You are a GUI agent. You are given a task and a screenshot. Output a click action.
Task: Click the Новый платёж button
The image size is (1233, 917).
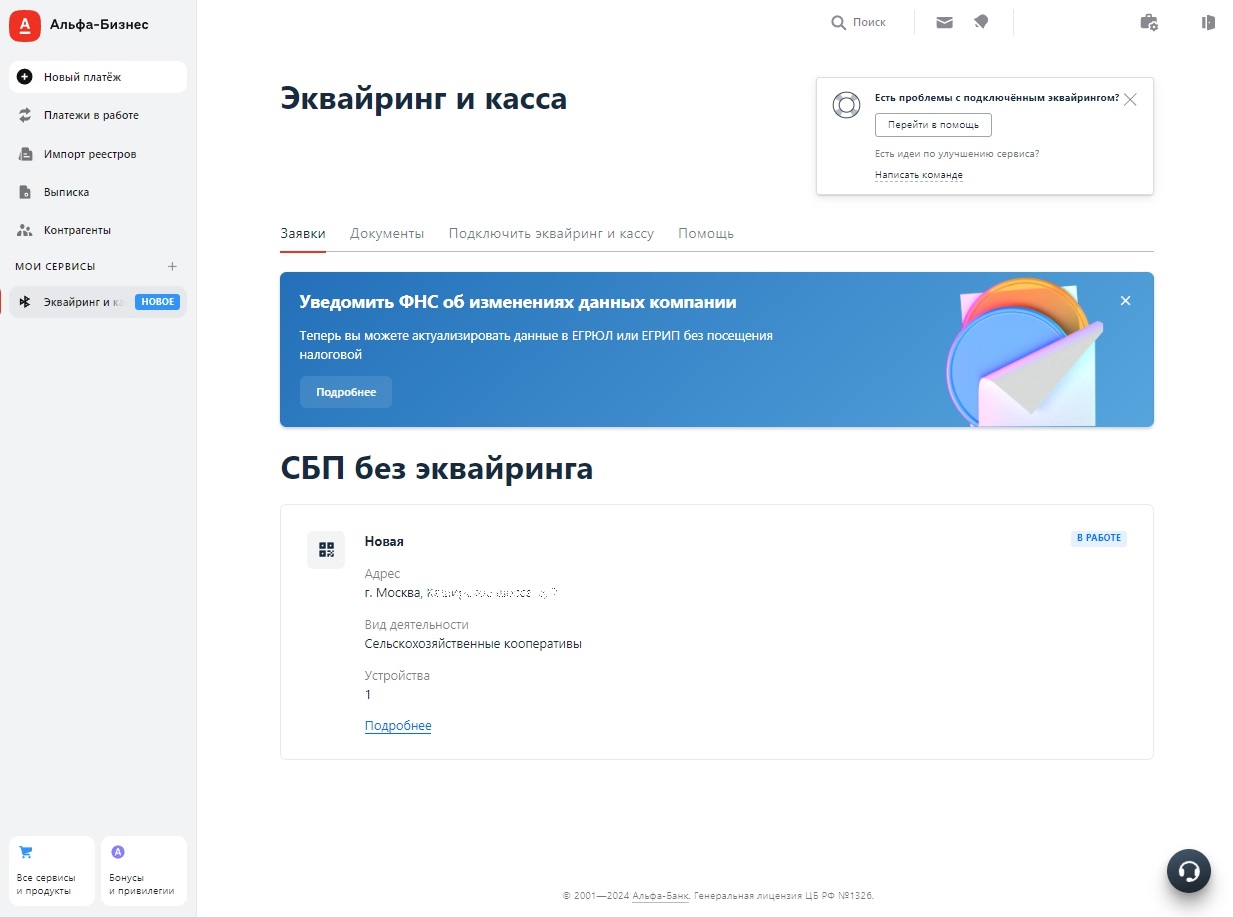pos(98,77)
